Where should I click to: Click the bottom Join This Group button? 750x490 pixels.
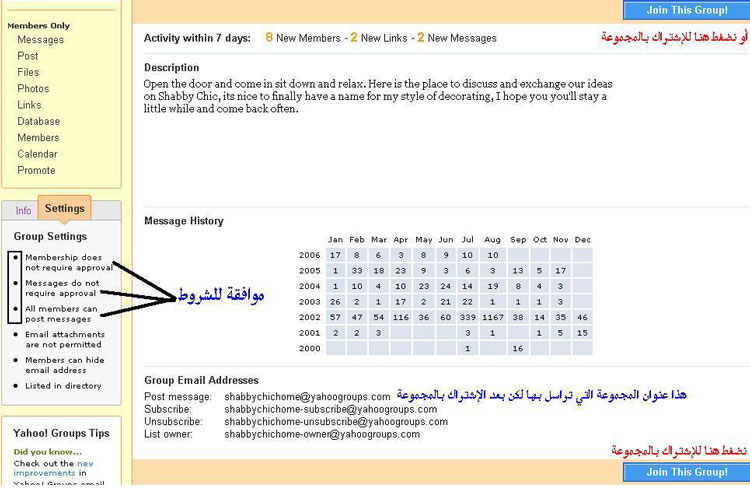tap(685, 472)
